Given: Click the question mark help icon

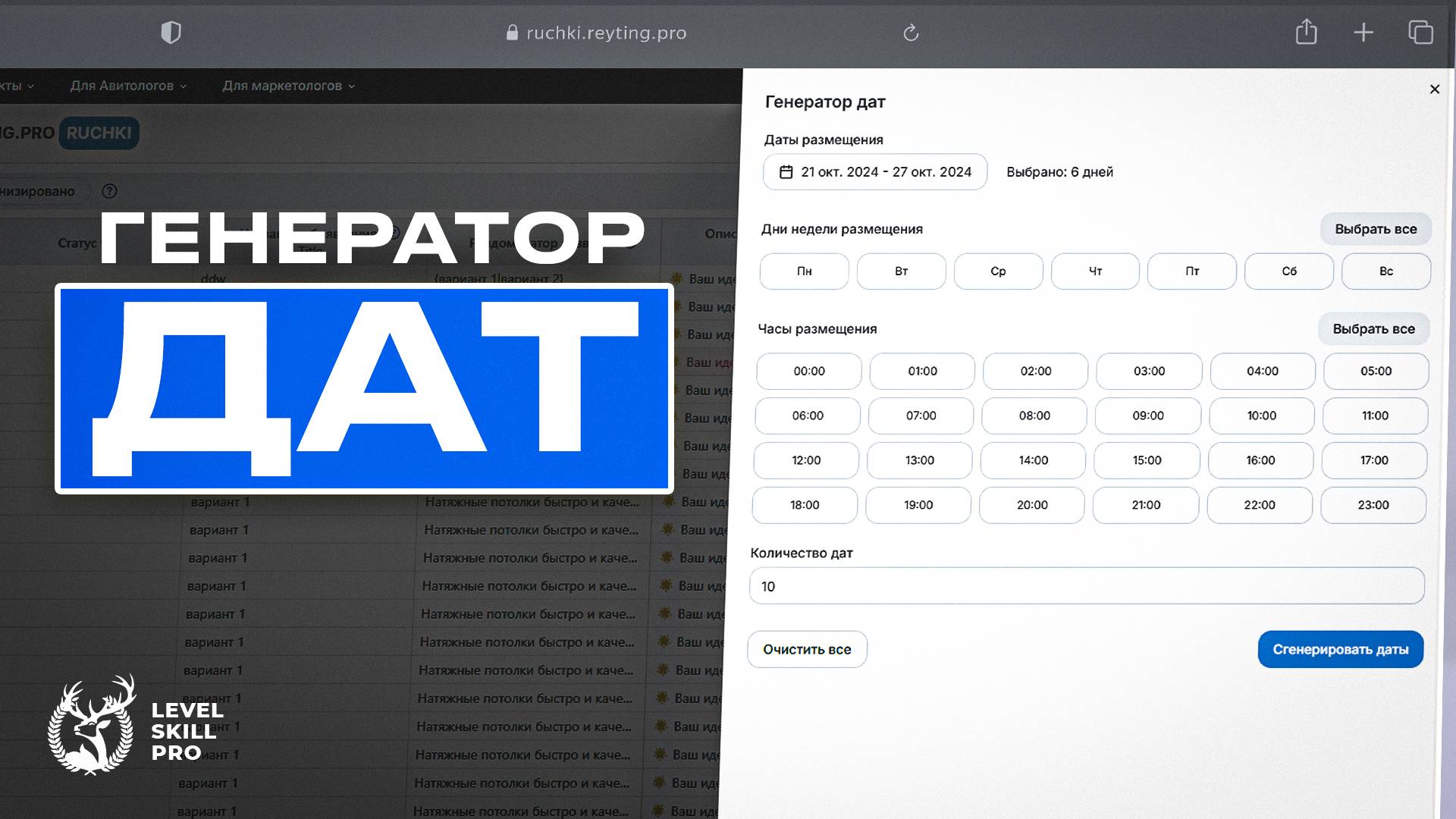Looking at the screenshot, I should [110, 191].
